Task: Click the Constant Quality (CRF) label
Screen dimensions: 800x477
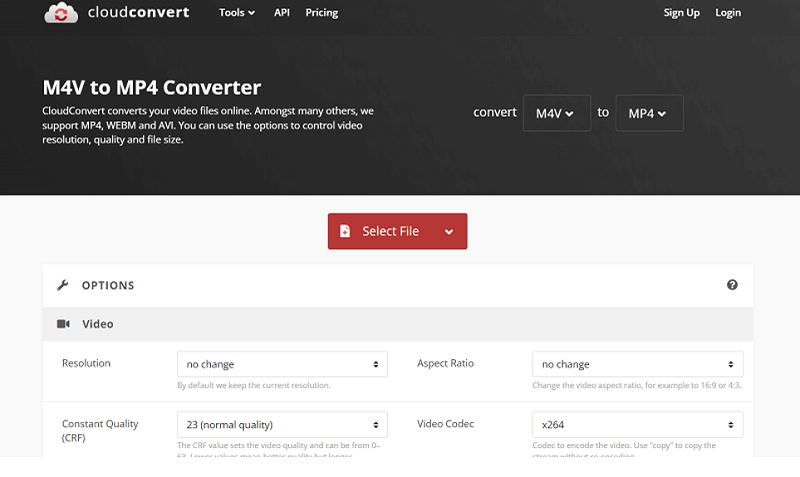Action: coord(100,431)
